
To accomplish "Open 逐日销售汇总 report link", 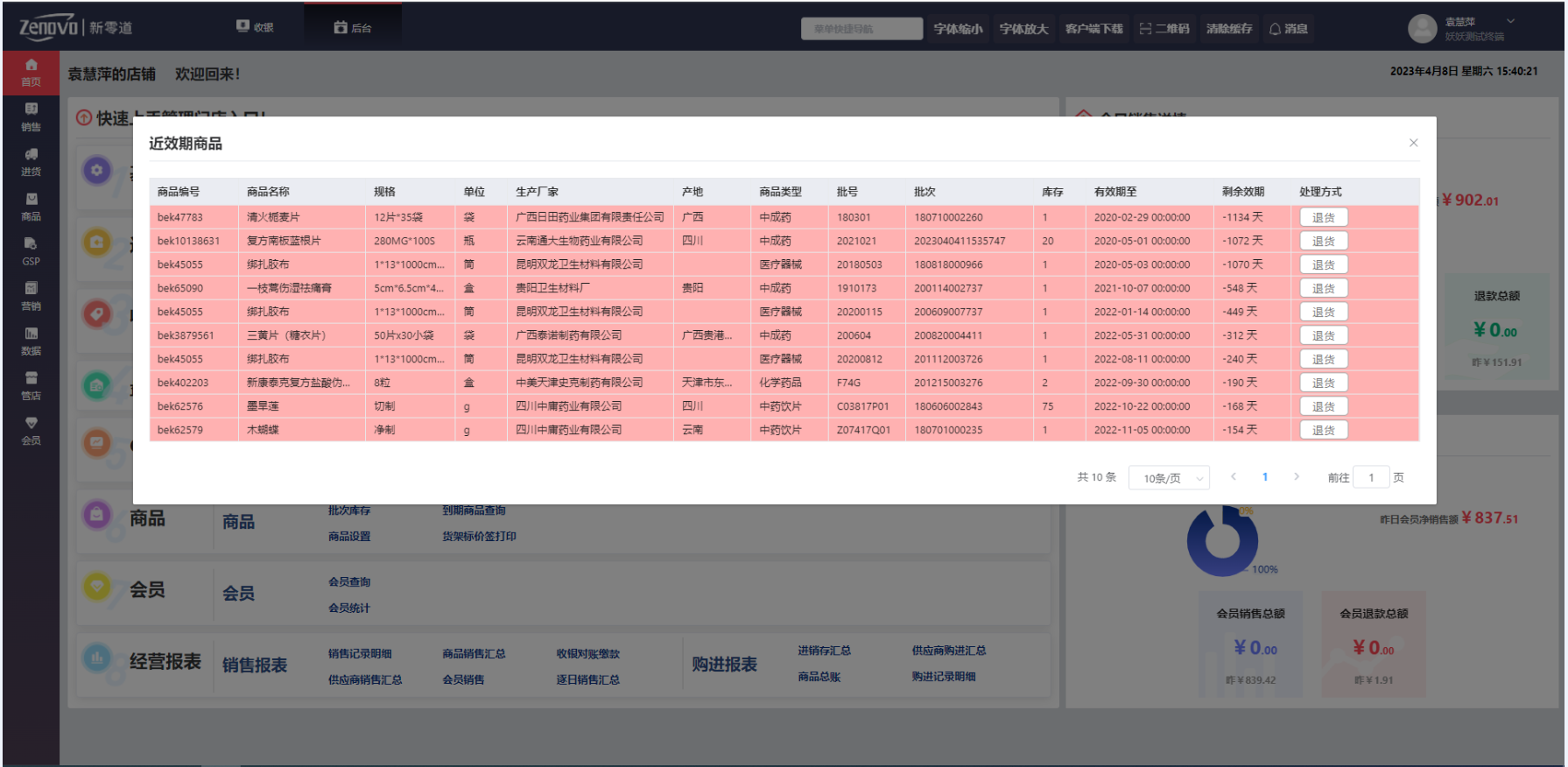I will 588,680.
